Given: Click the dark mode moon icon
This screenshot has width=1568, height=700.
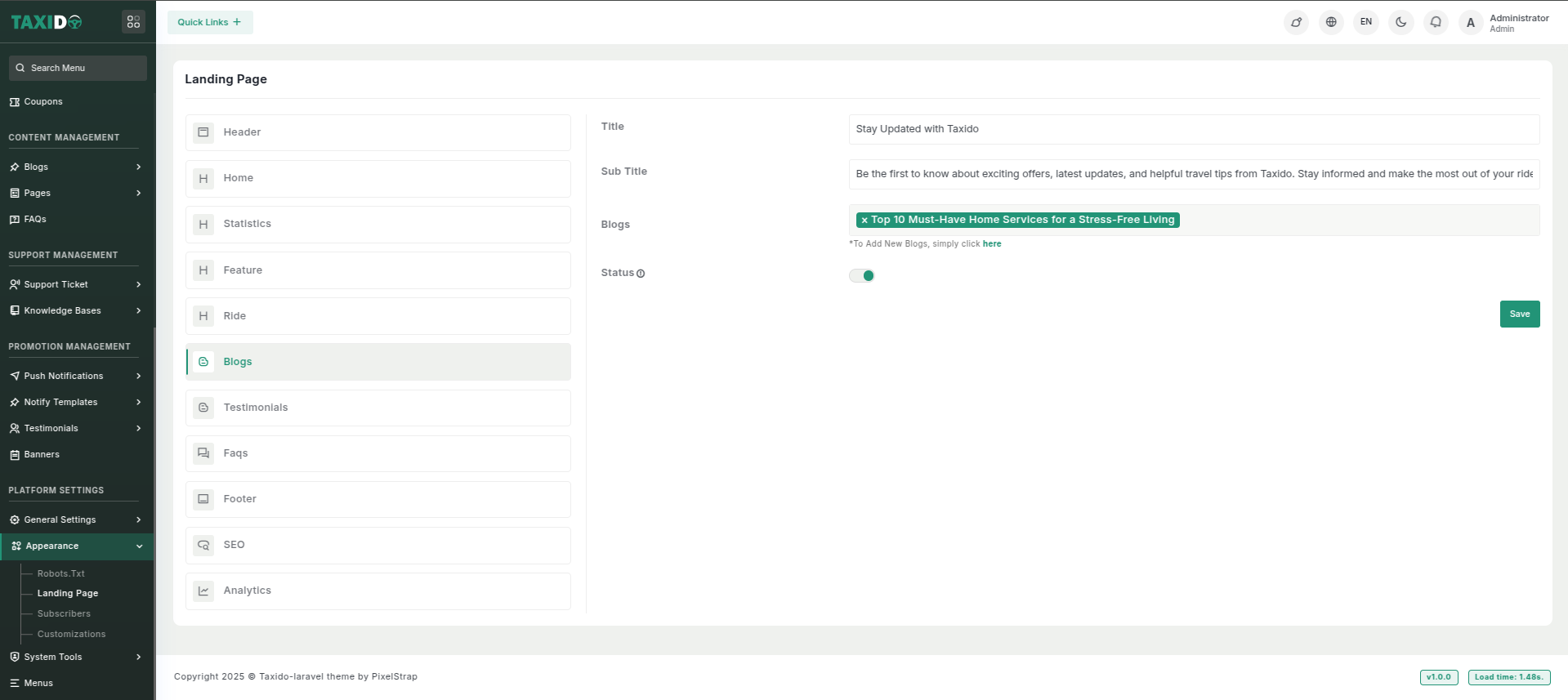Looking at the screenshot, I should coord(1400,22).
